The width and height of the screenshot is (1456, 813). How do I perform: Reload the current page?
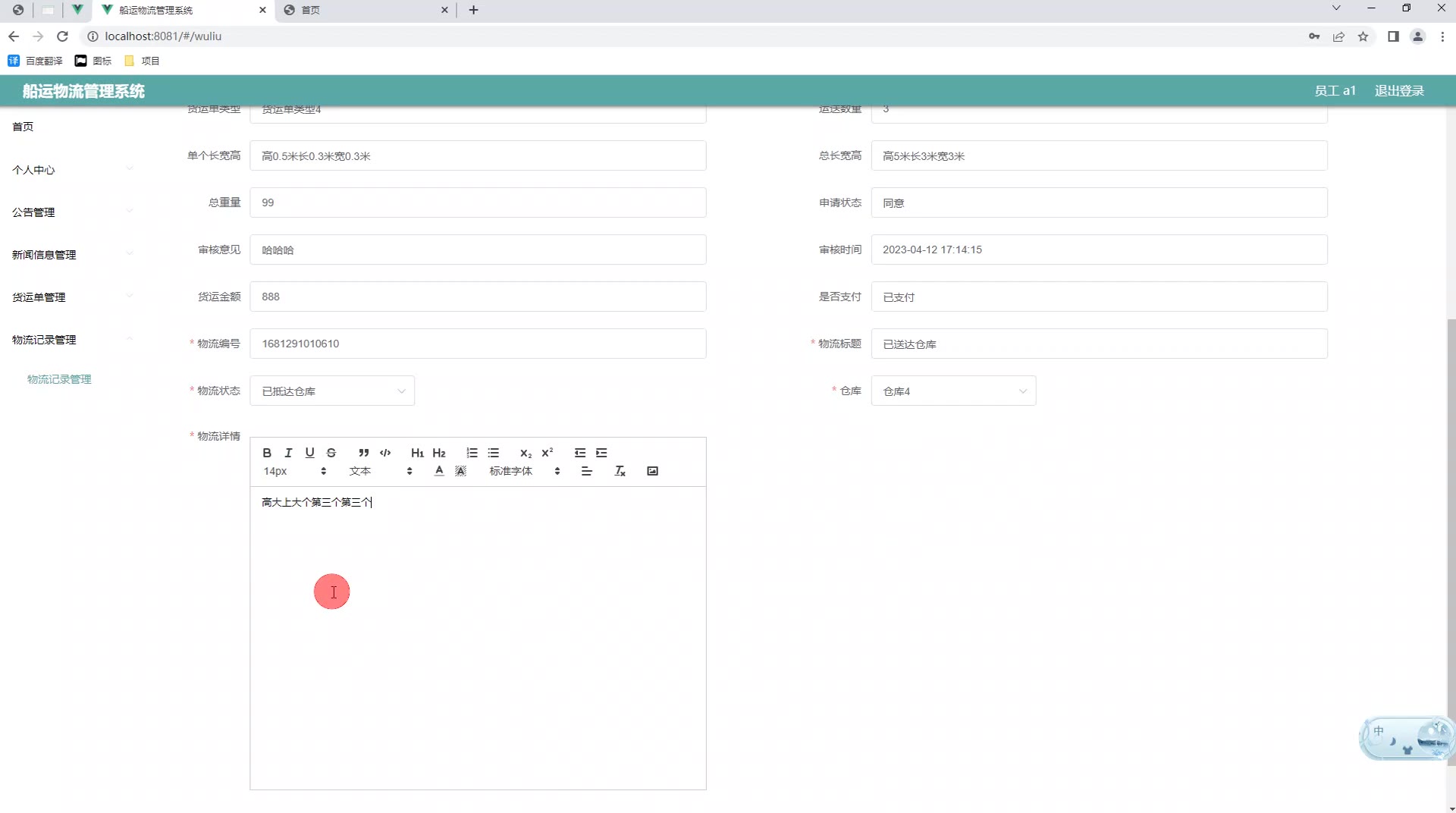tap(63, 36)
